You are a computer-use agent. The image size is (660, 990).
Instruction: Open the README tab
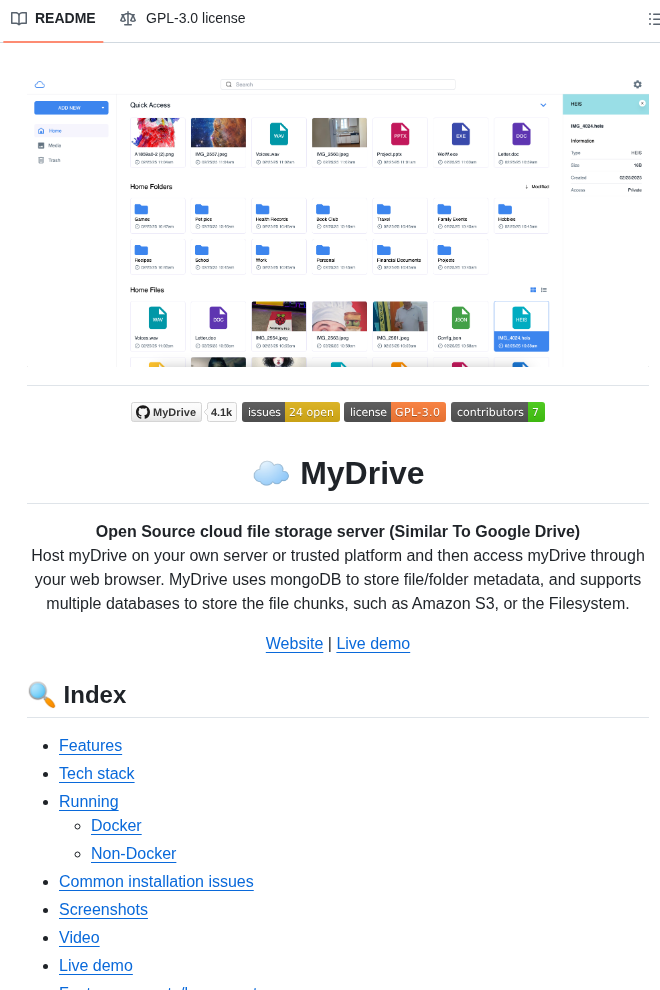pyautogui.click(x=54, y=18)
